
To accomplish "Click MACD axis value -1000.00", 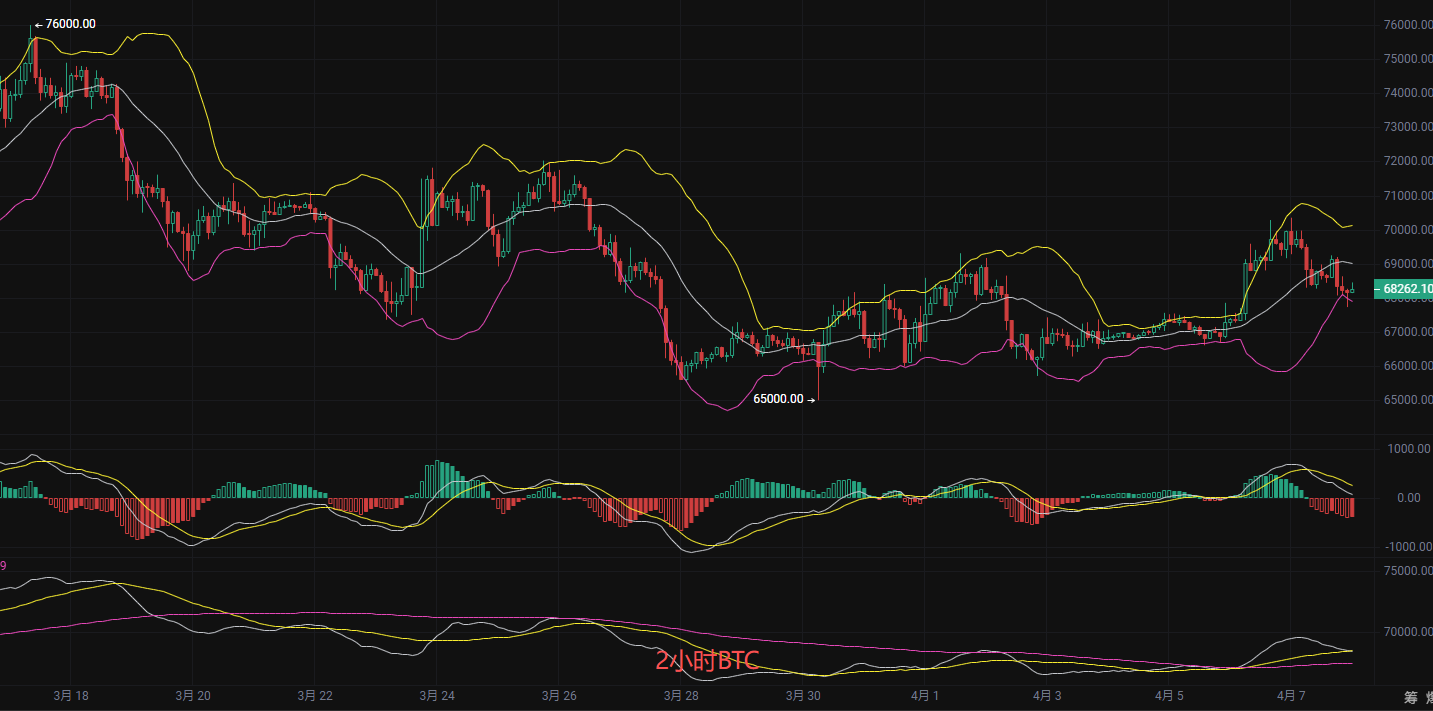I will point(1407,547).
